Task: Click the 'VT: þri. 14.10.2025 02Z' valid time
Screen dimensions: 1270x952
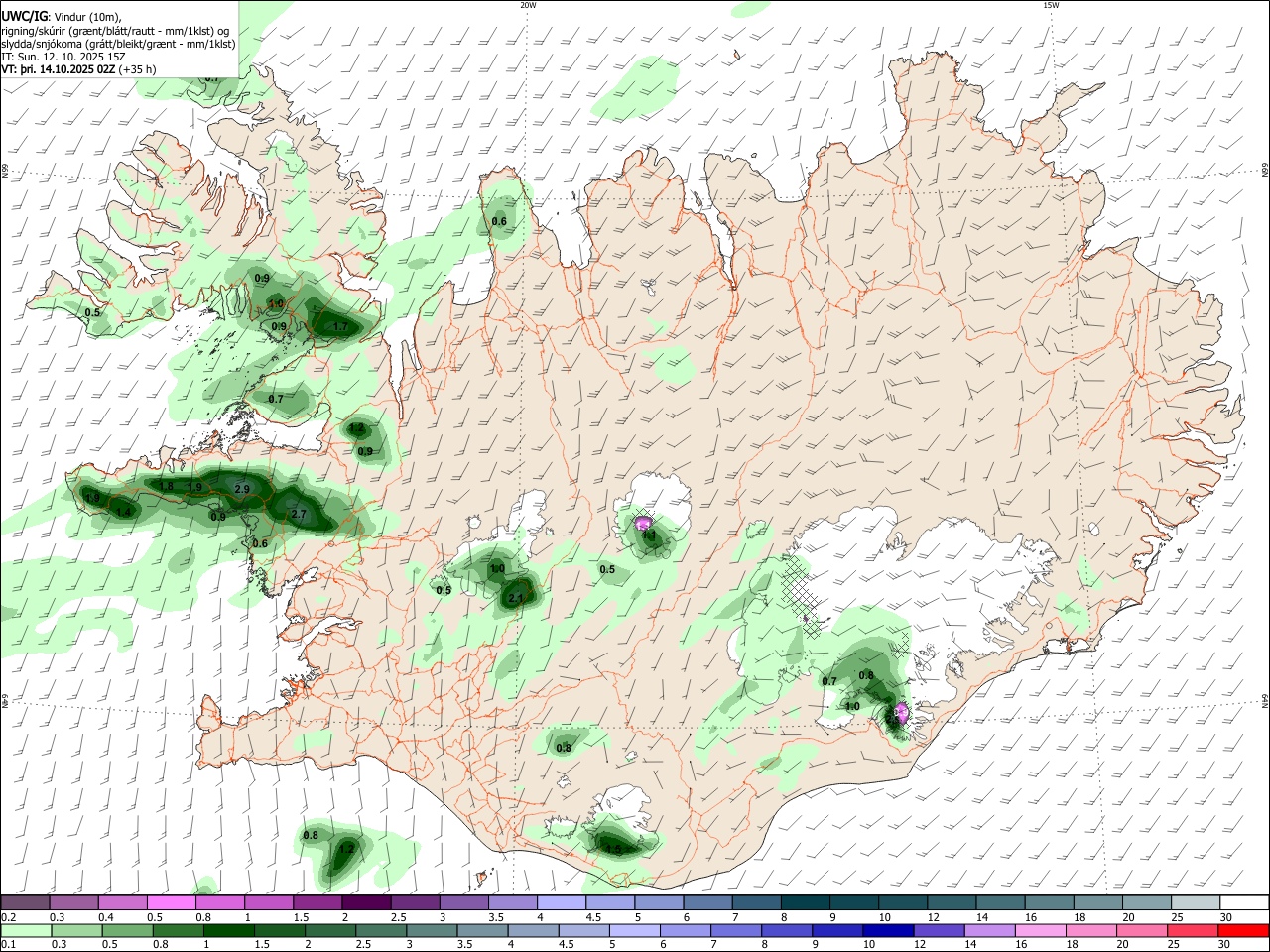Action: tap(59, 70)
